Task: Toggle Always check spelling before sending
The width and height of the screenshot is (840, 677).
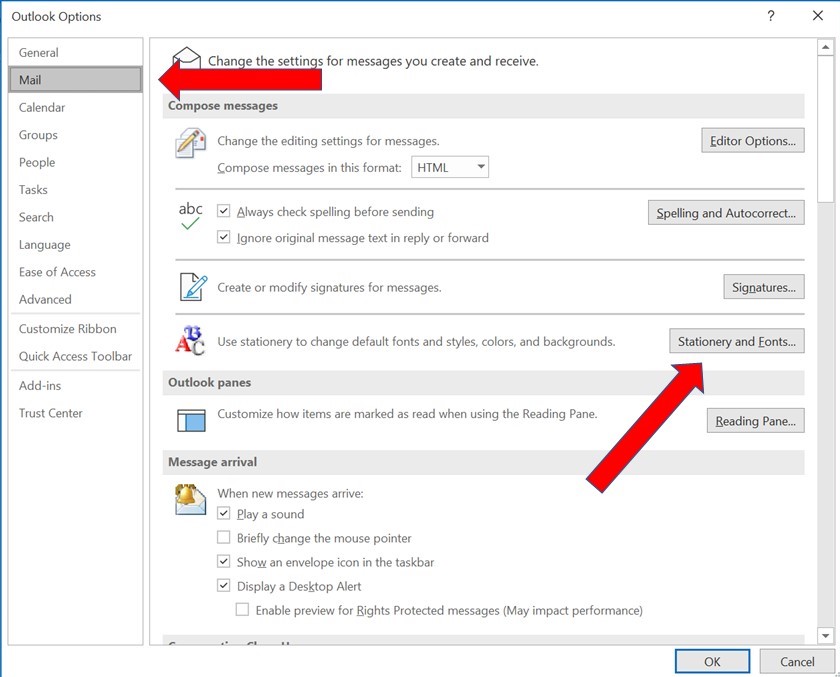Action: (x=223, y=212)
